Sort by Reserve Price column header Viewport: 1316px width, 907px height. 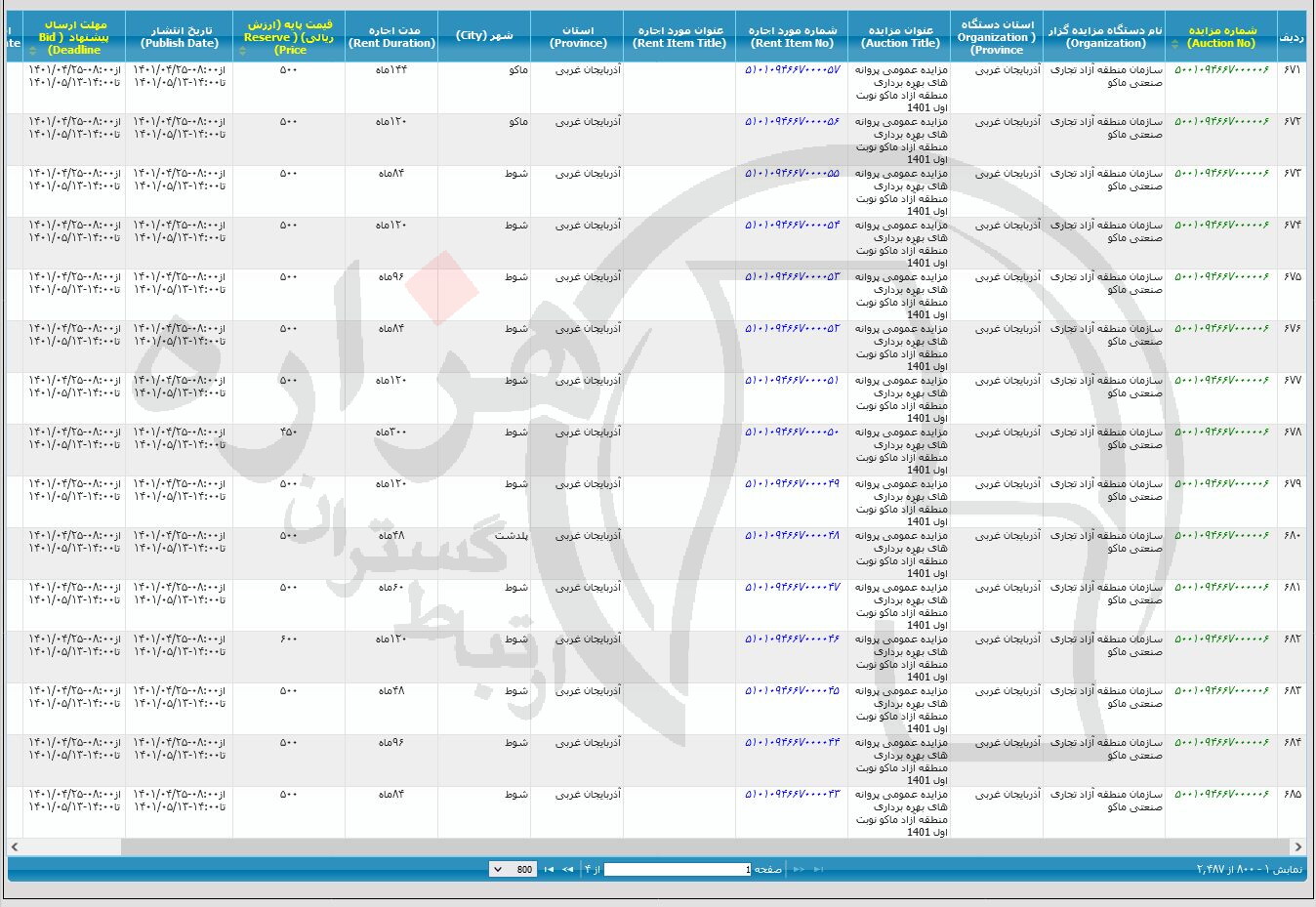(x=289, y=37)
